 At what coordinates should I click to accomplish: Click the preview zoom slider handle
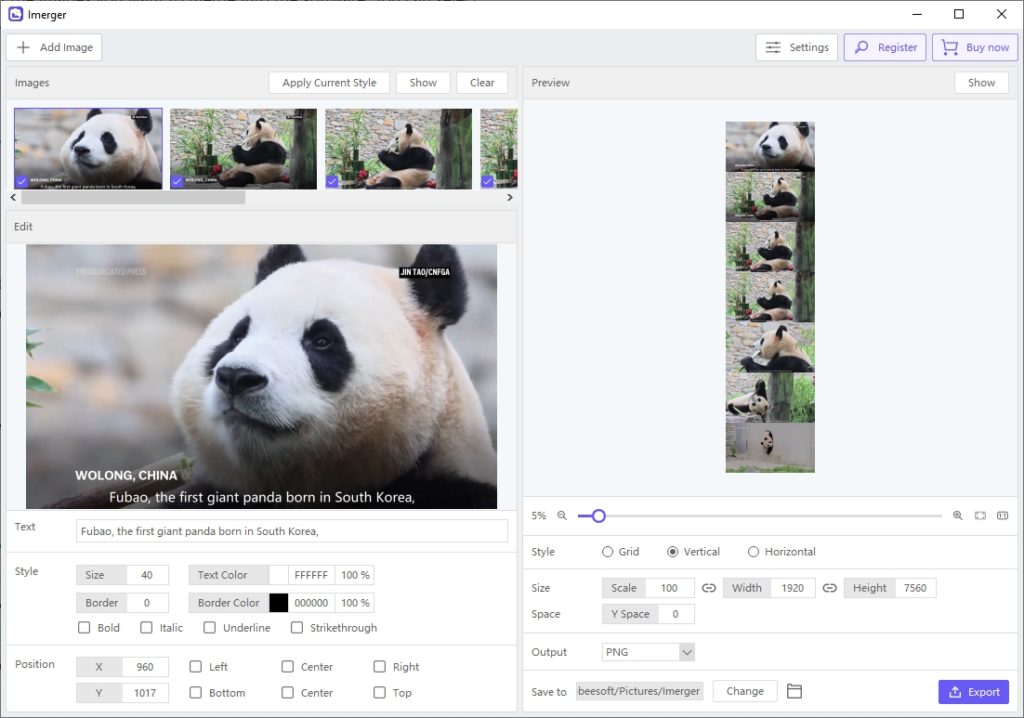point(597,516)
